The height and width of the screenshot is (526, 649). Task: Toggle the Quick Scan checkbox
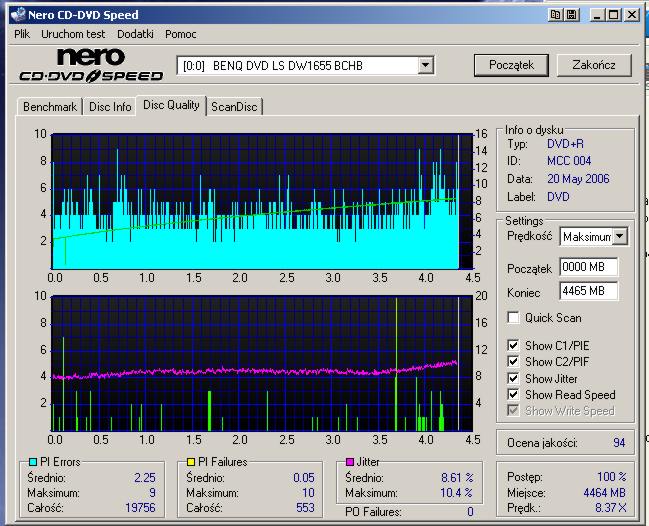pyautogui.click(x=513, y=318)
